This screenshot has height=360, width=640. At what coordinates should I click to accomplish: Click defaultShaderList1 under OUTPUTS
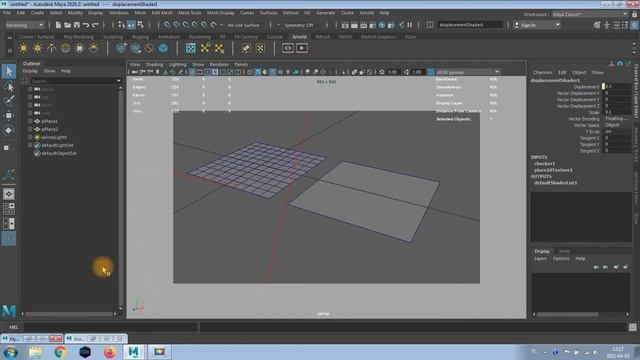pos(555,183)
